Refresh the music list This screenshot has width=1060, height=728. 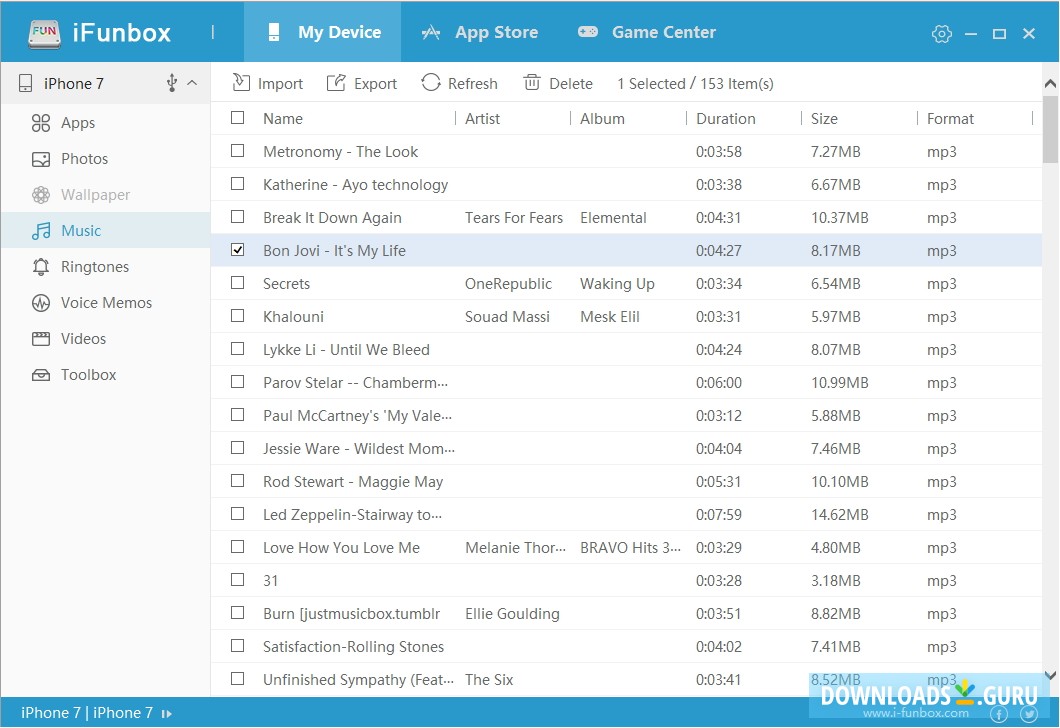459,83
